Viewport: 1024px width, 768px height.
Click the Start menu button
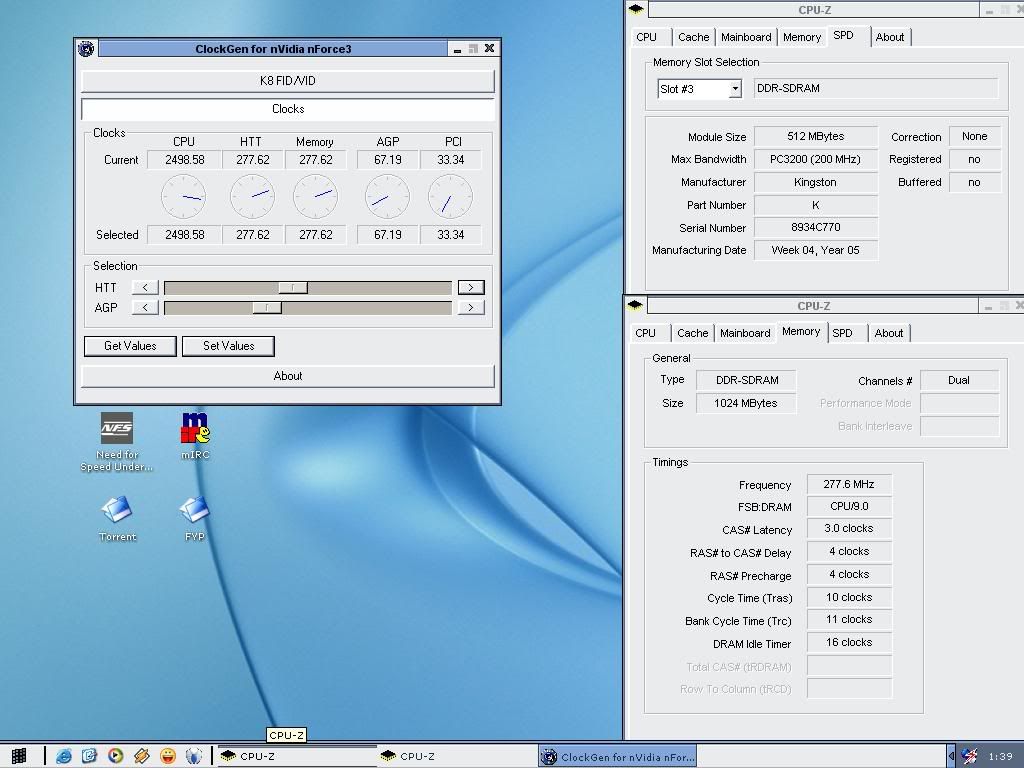click(18, 756)
